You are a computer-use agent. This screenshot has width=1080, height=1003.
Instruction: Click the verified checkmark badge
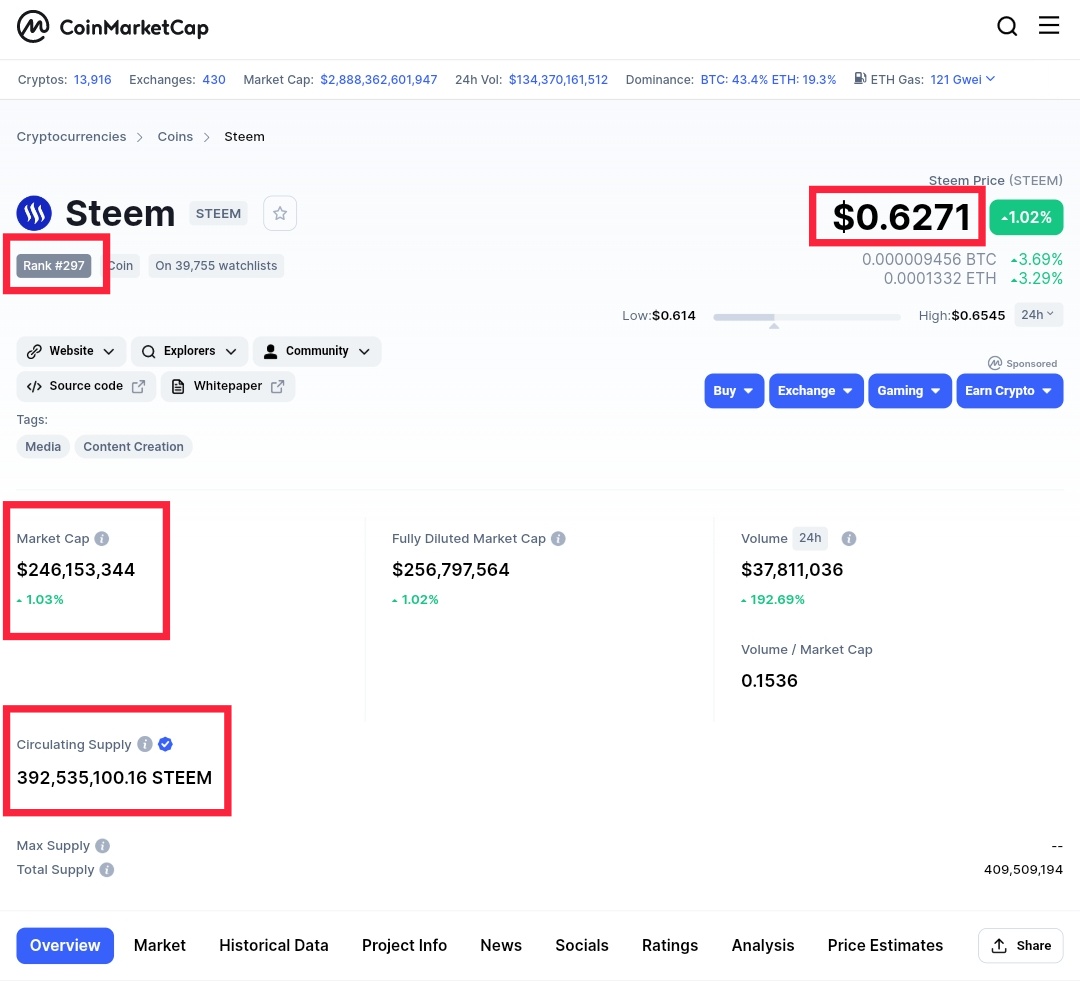(165, 744)
